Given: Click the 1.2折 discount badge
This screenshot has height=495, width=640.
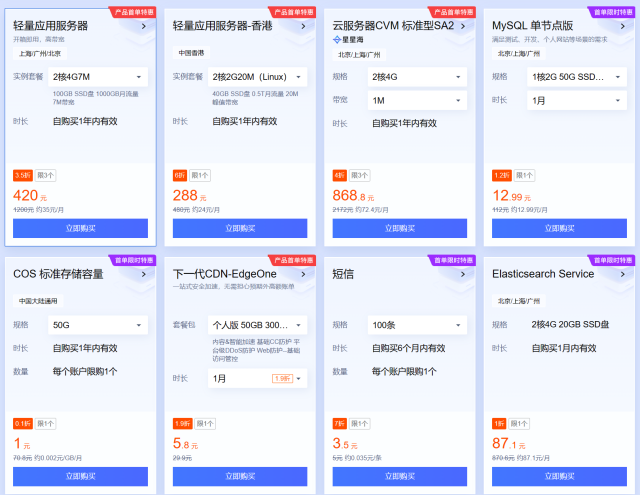Looking at the screenshot, I should click(502, 175).
